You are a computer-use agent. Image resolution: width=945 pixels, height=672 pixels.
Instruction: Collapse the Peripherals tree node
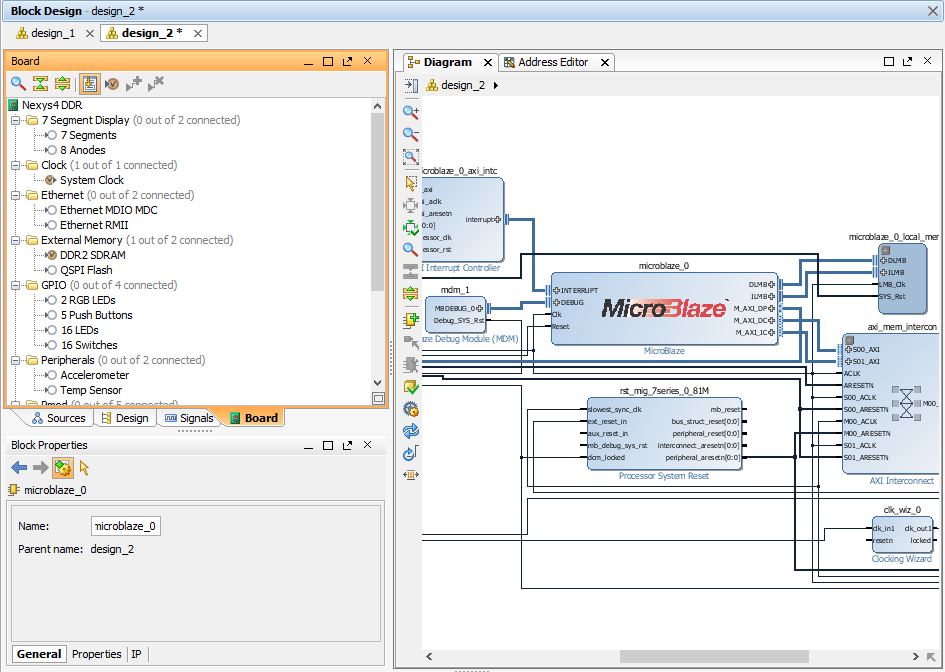point(15,360)
